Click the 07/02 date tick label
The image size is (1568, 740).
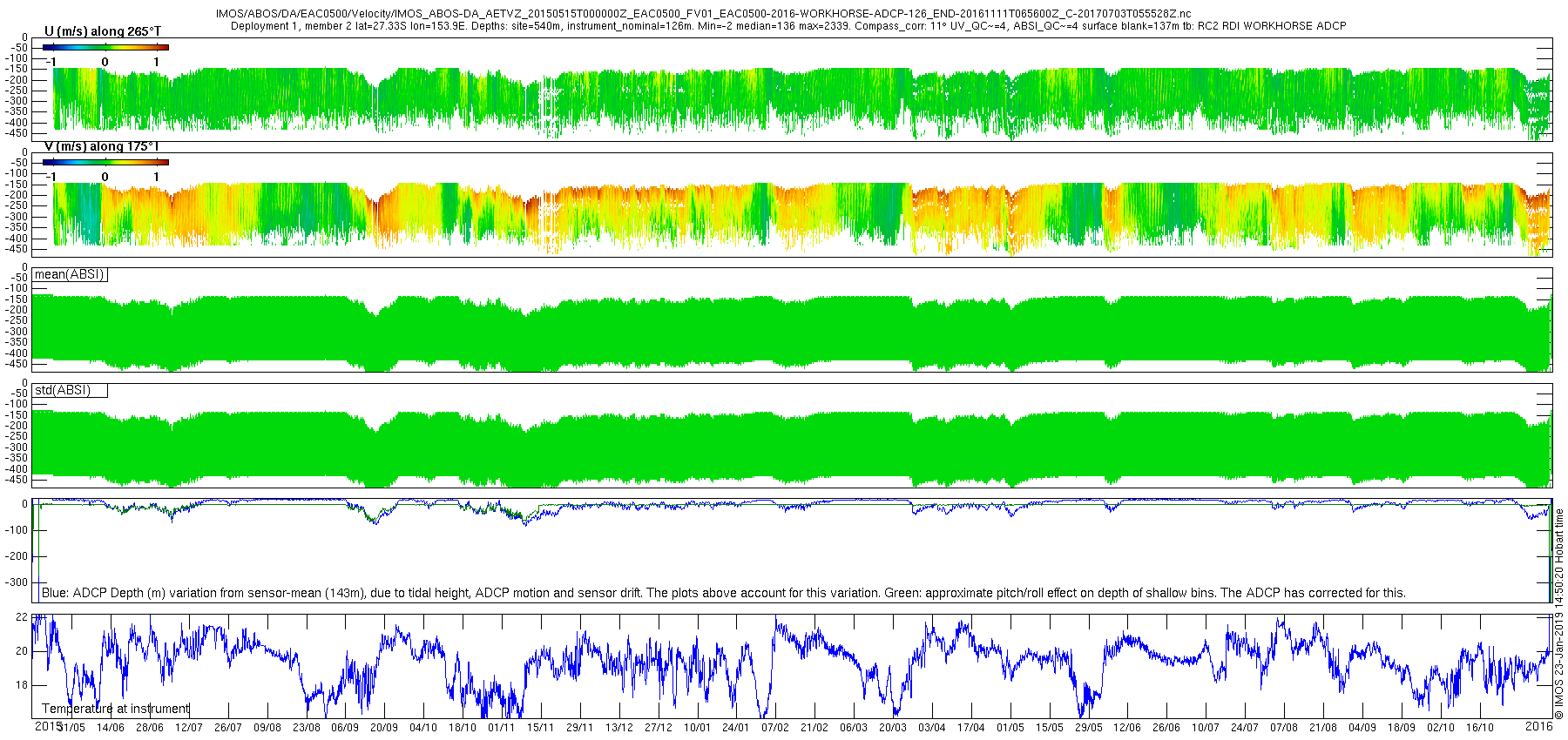(x=775, y=728)
